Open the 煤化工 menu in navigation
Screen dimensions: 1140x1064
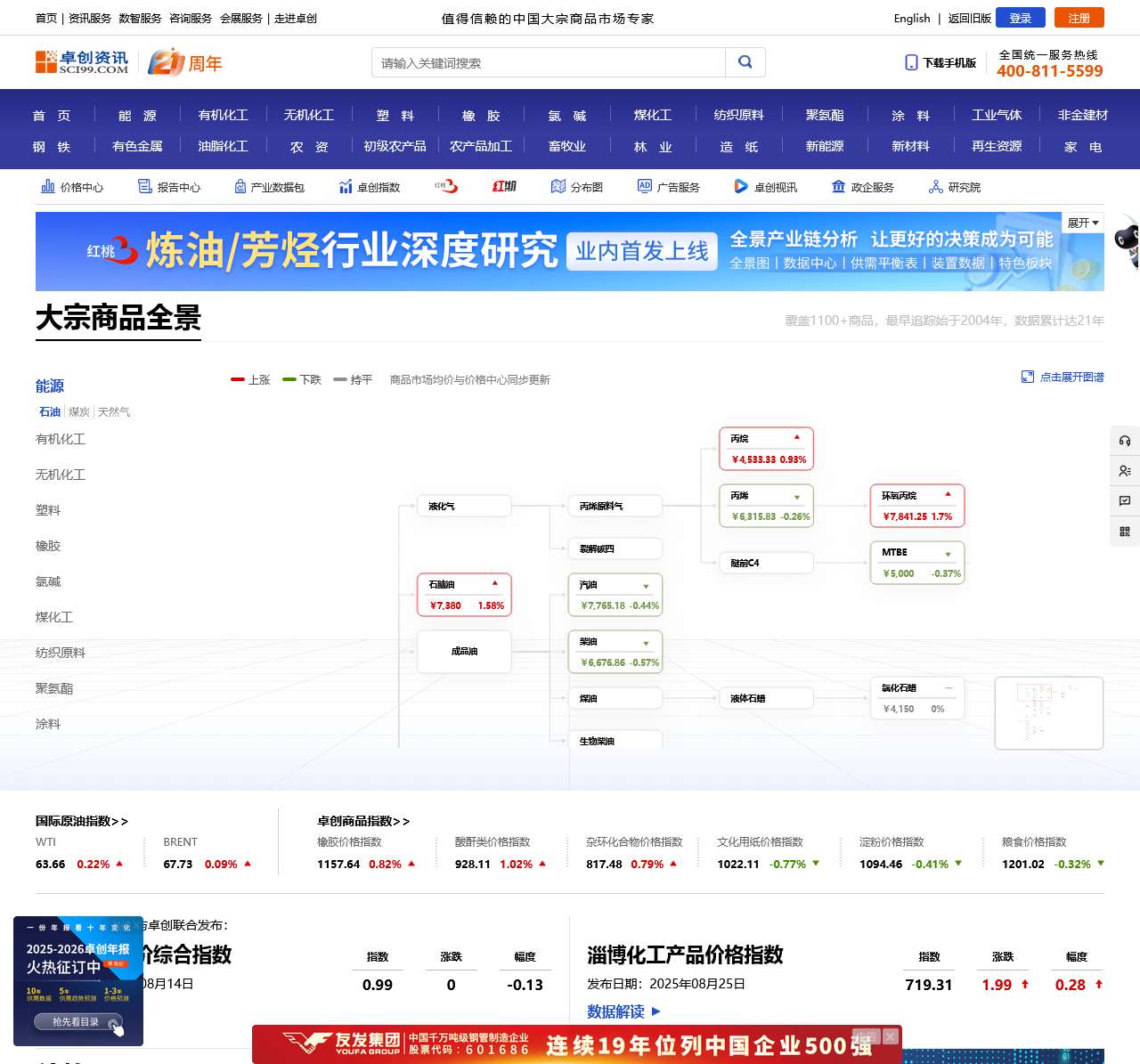pos(654,114)
